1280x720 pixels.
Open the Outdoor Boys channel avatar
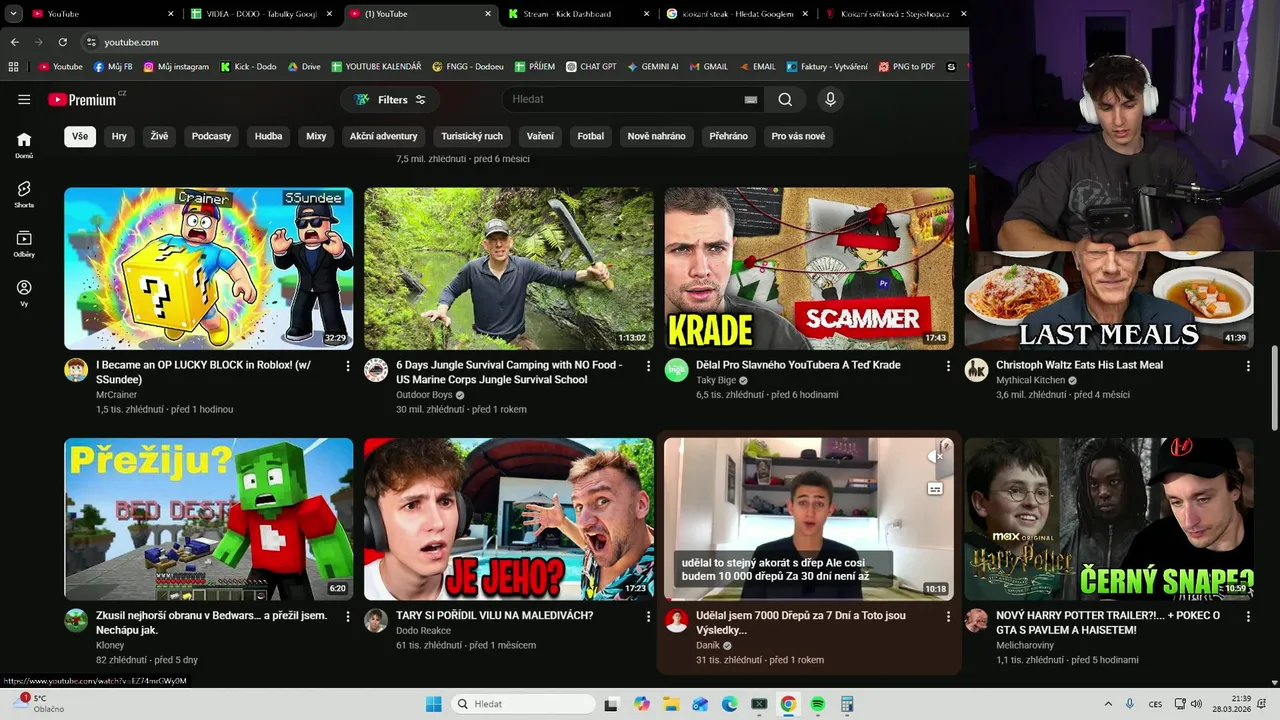pyautogui.click(x=376, y=370)
